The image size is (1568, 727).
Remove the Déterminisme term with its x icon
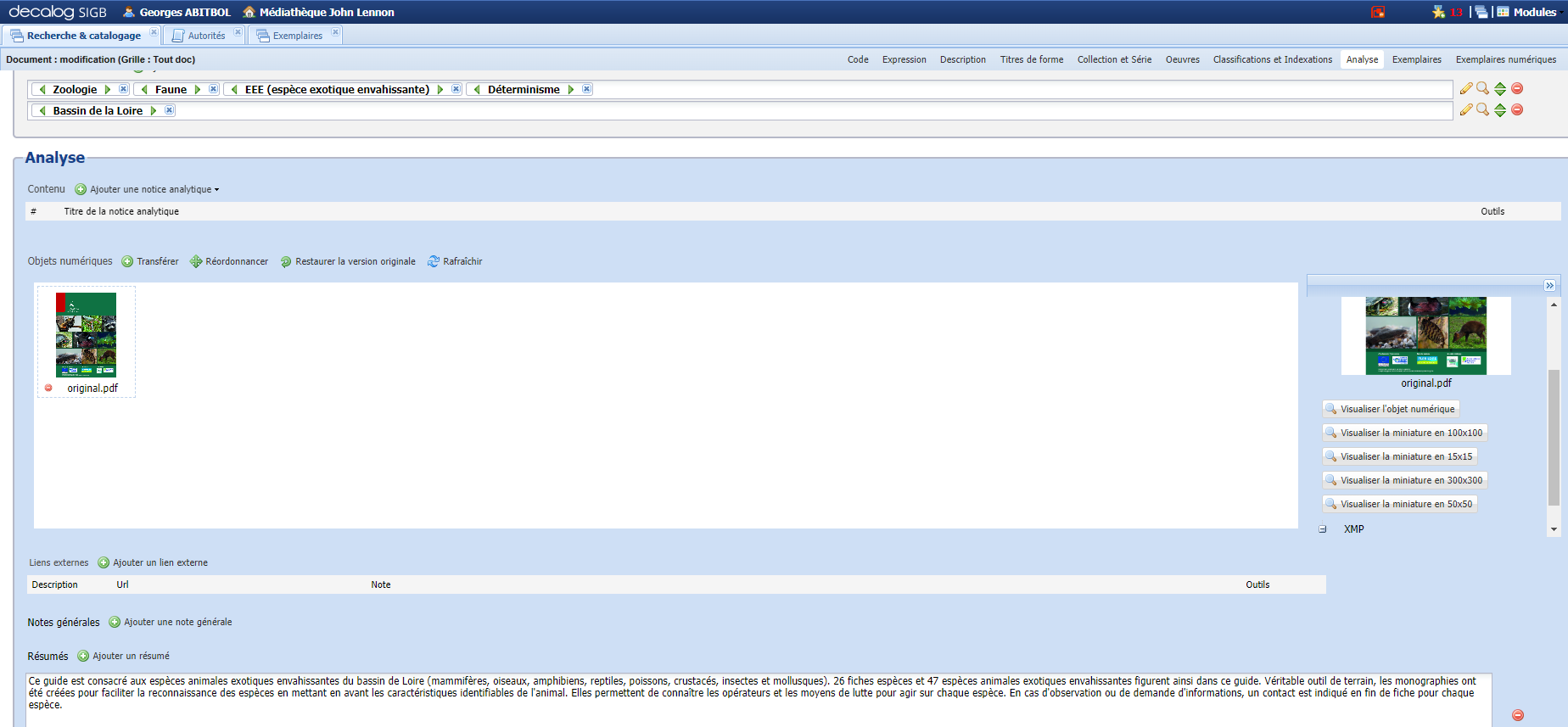tap(586, 89)
